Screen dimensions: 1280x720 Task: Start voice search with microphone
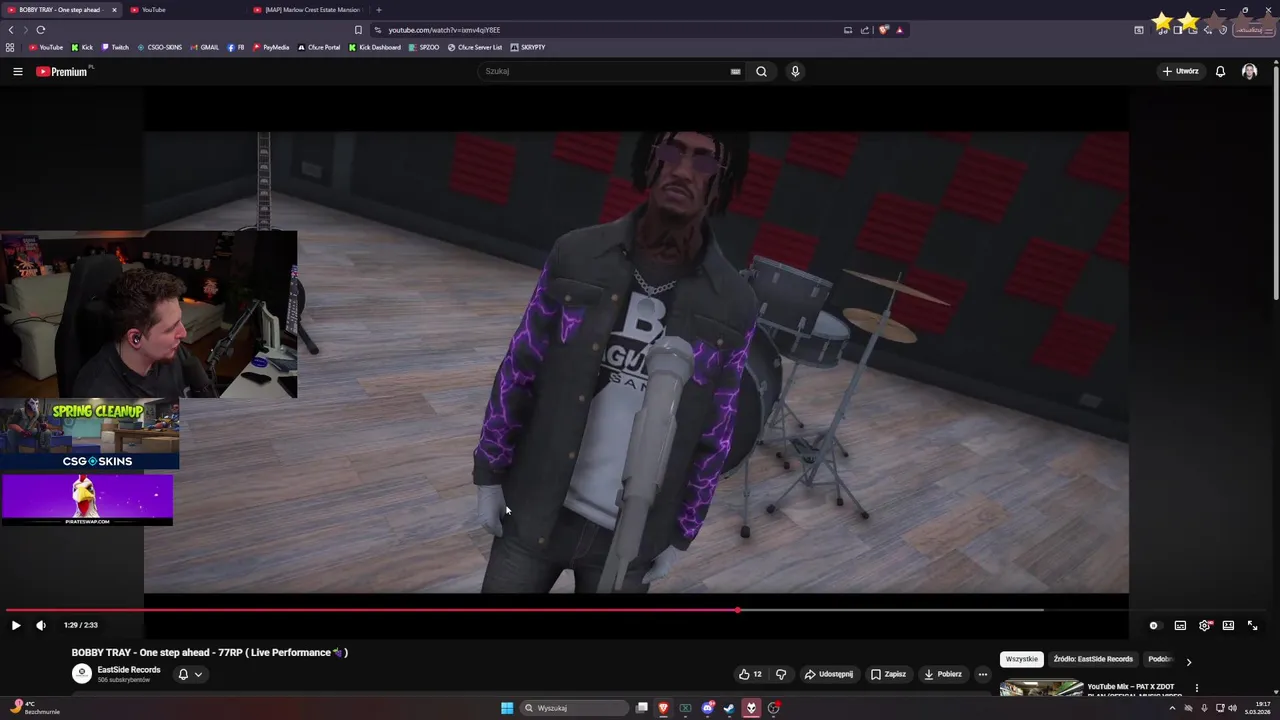[795, 71]
